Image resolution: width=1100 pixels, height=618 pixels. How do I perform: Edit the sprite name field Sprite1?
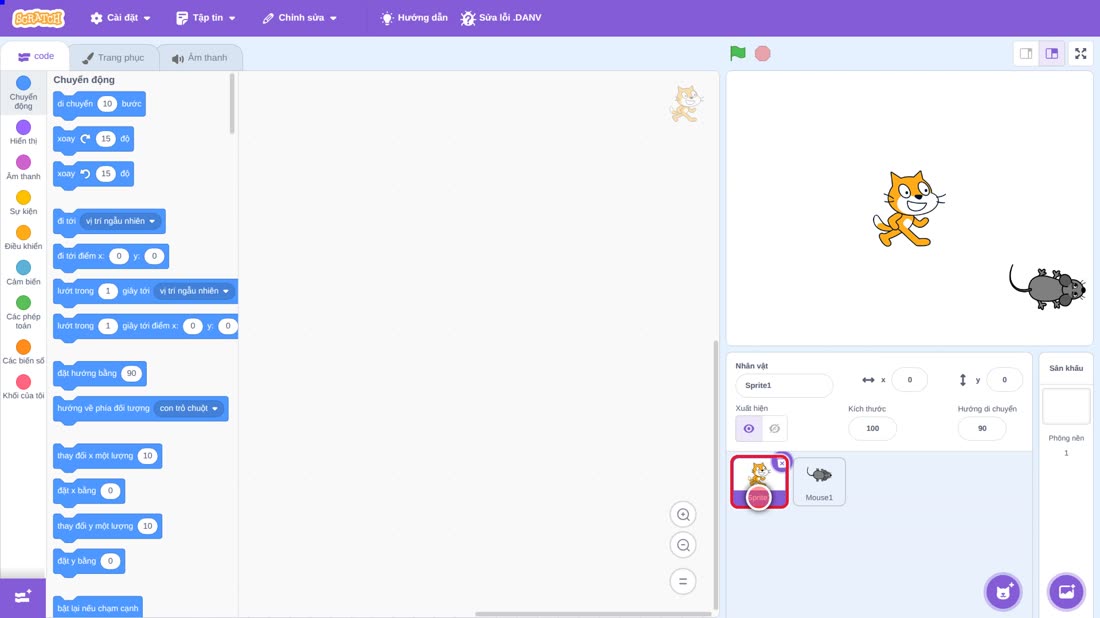(x=784, y=385)
